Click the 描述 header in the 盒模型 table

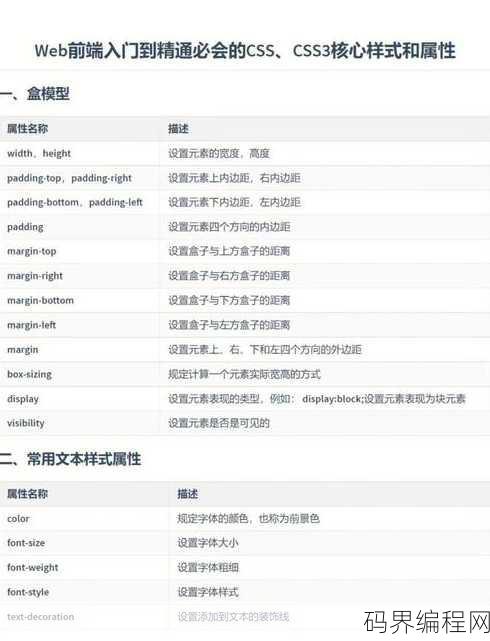(x=178, y=129)
